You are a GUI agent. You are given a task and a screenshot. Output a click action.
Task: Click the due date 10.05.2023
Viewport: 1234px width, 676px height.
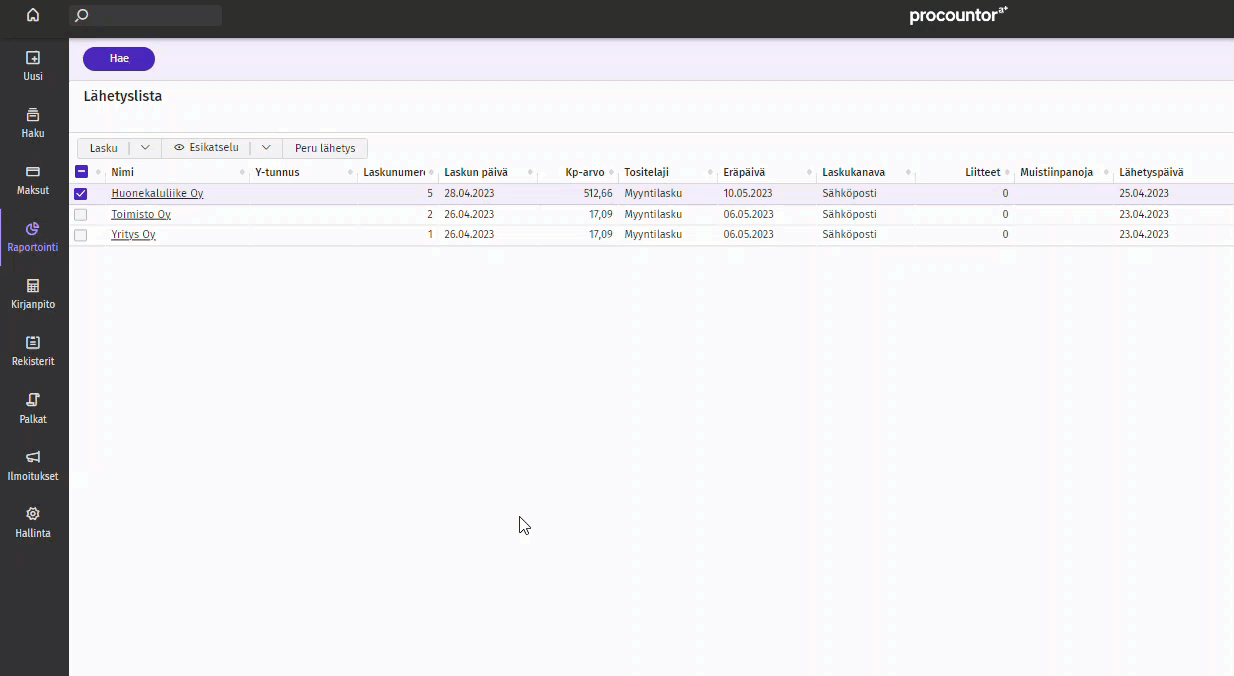(x=748, y=194)
